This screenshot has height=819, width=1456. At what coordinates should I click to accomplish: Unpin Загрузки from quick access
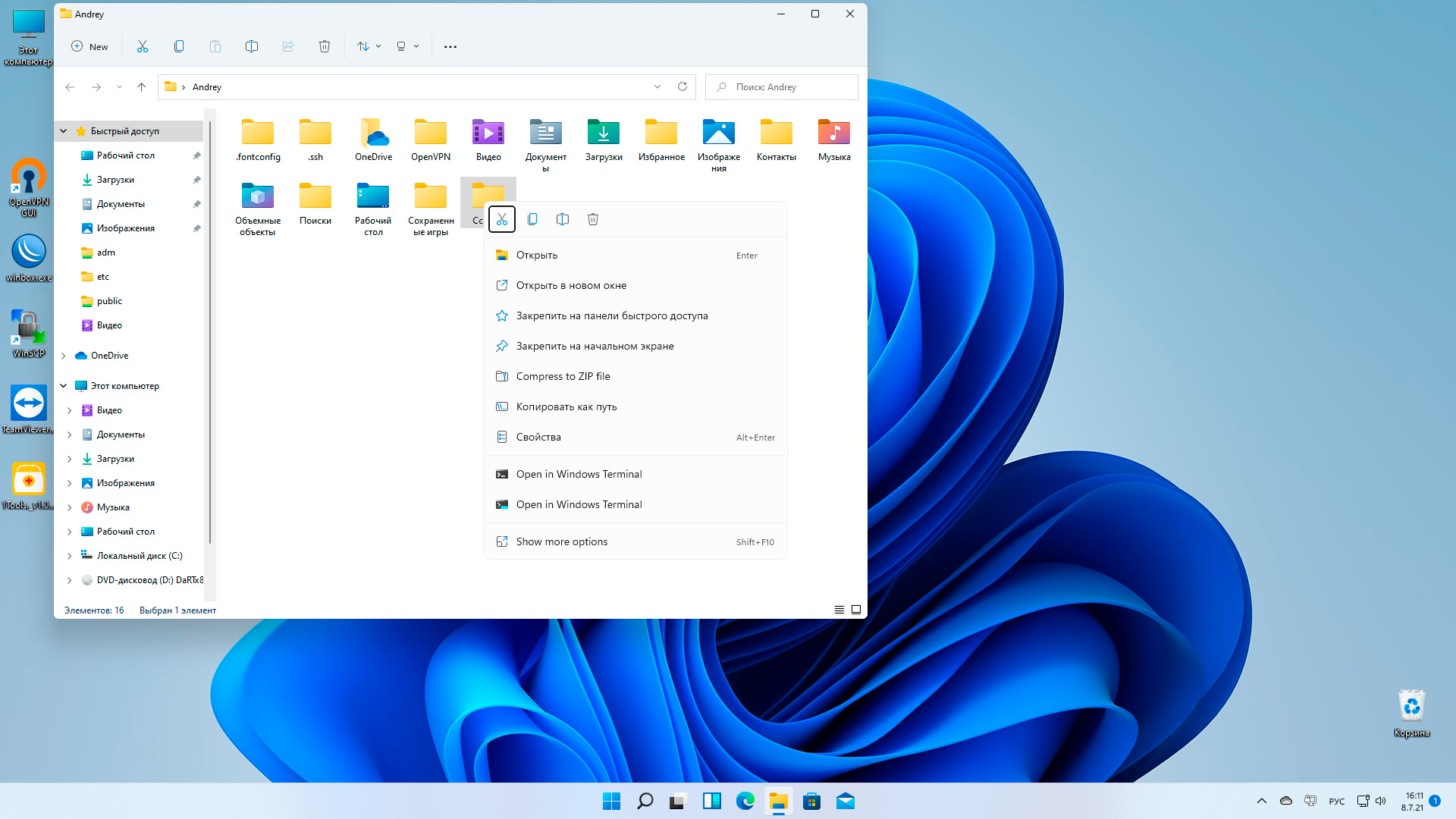pyautogui.click(x=196, y=180)
